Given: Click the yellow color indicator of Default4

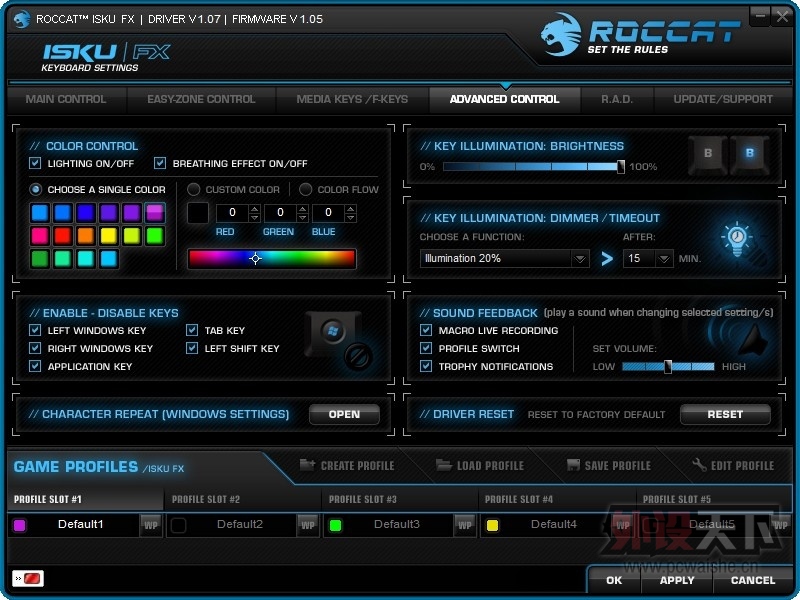Looking at the screenshot, I should (492, 526).
